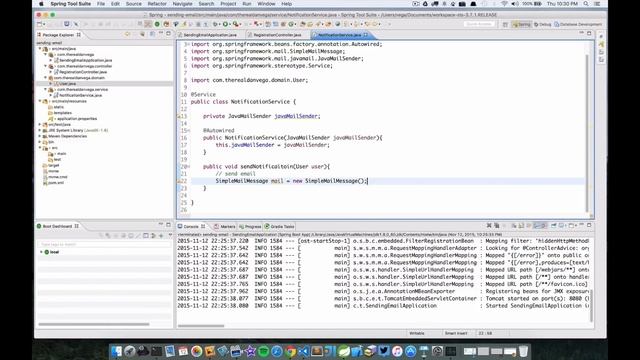Image resolution: width=640 pixels, height=360 pixels.
Task: Open the Progress tab
Action: click(250, 227)
